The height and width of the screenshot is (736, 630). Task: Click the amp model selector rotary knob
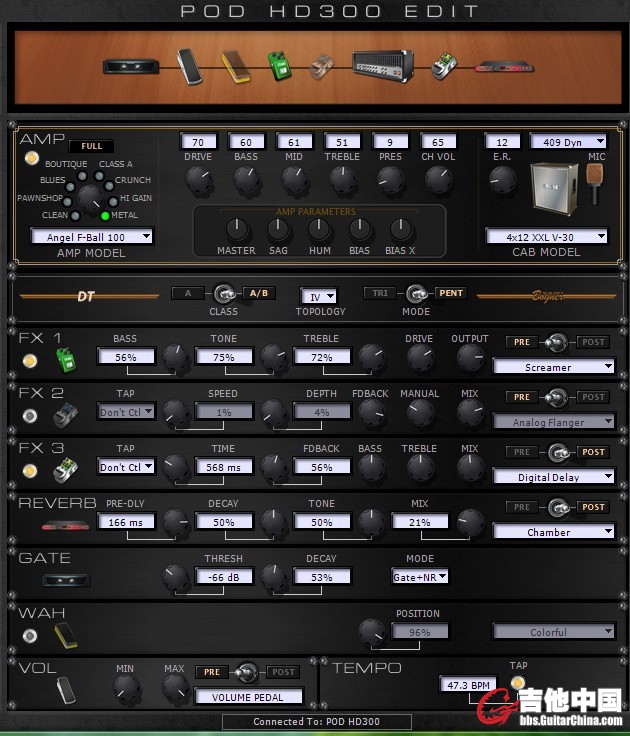(91, 198)
